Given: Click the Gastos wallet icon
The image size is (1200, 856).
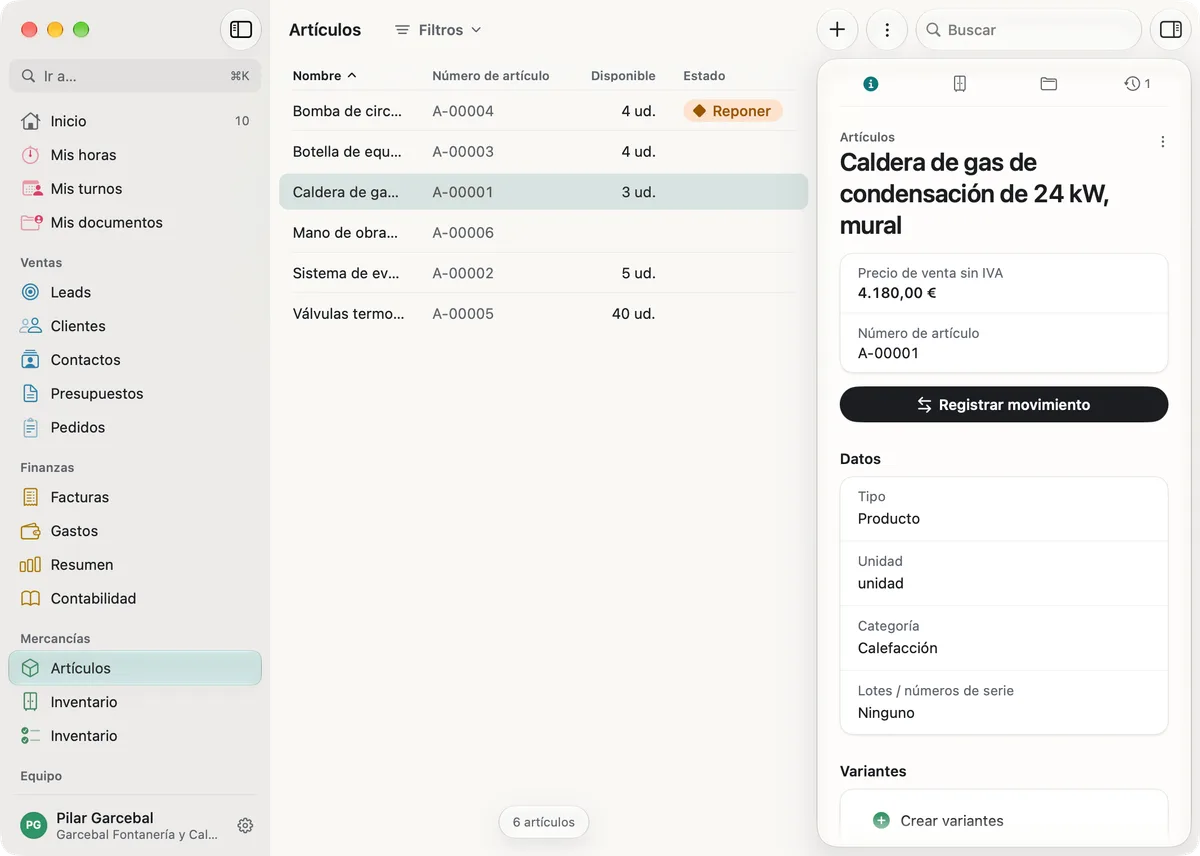Looking at the screenshot, I should pos(31,531).
